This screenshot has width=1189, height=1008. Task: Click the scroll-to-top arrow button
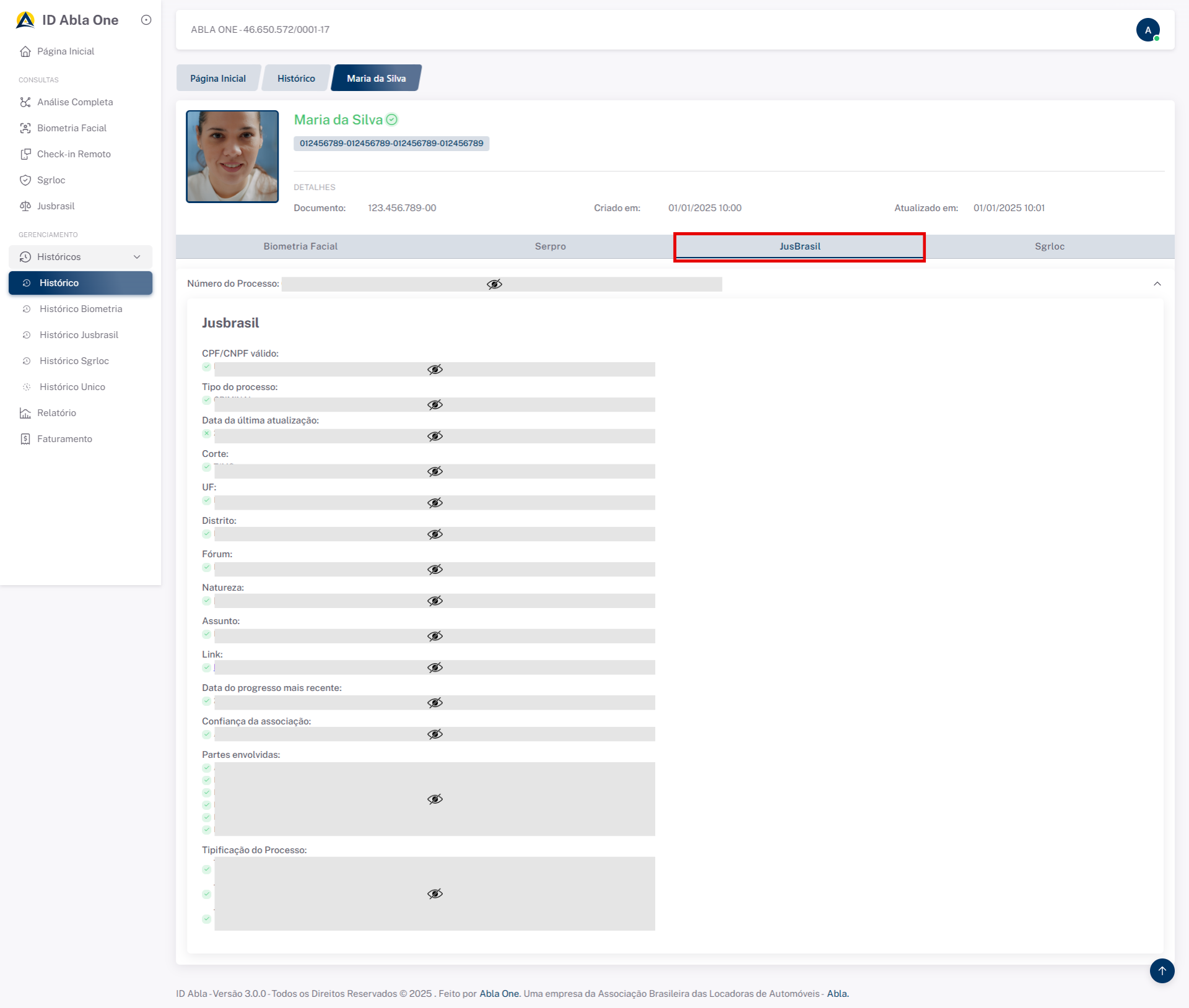(x=1162, y=970)
